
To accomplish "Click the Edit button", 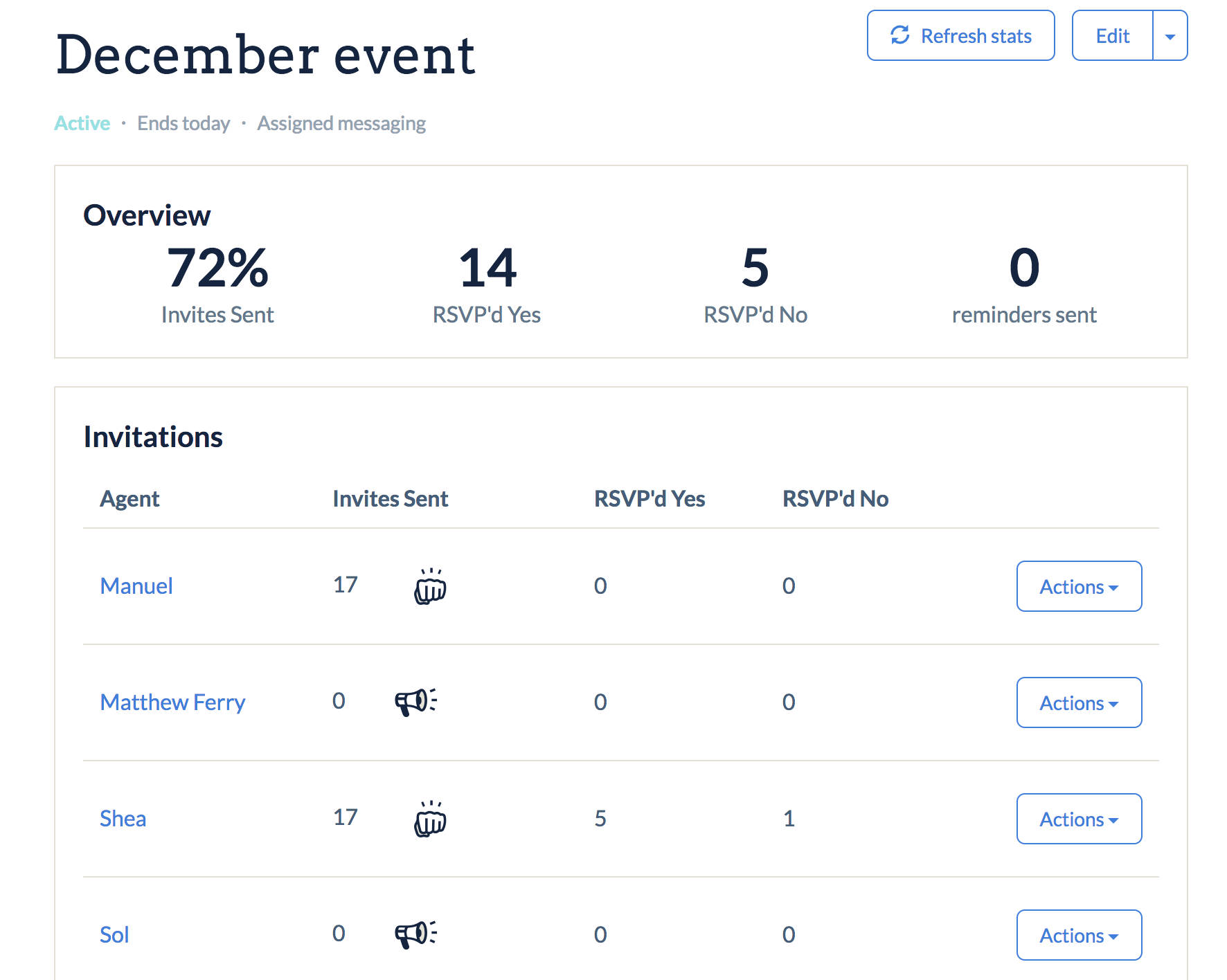I will 1112,35.
